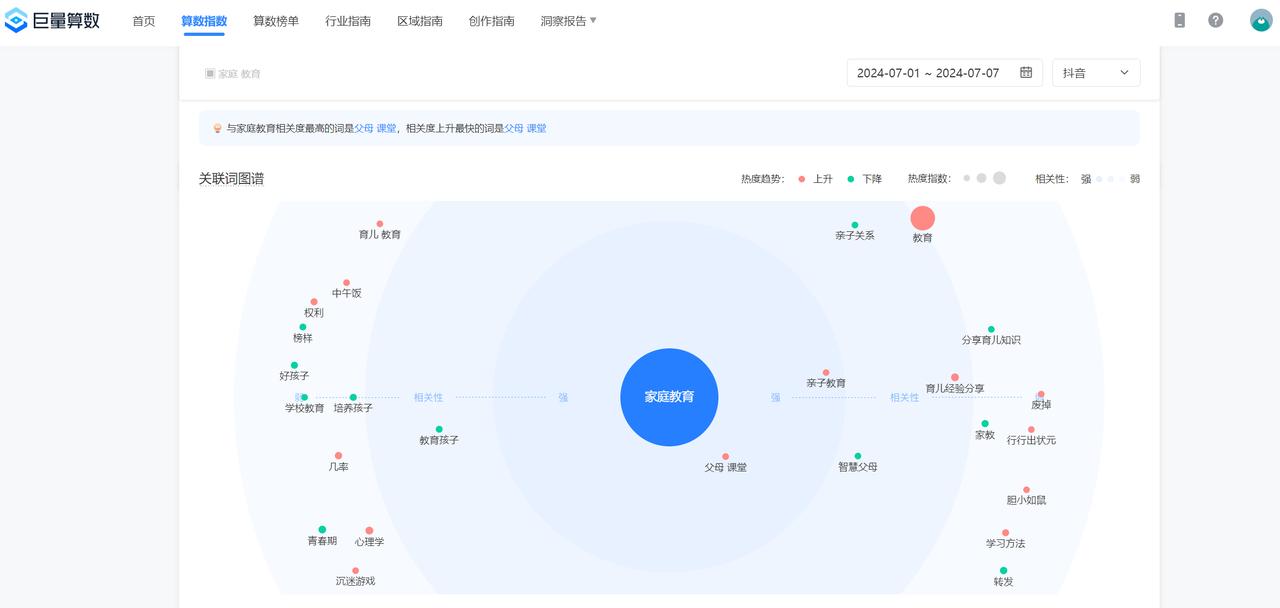Navigate to 首页 in the top menu
This screenshot has height=608, width=1280.
click(x=143, y=19)
